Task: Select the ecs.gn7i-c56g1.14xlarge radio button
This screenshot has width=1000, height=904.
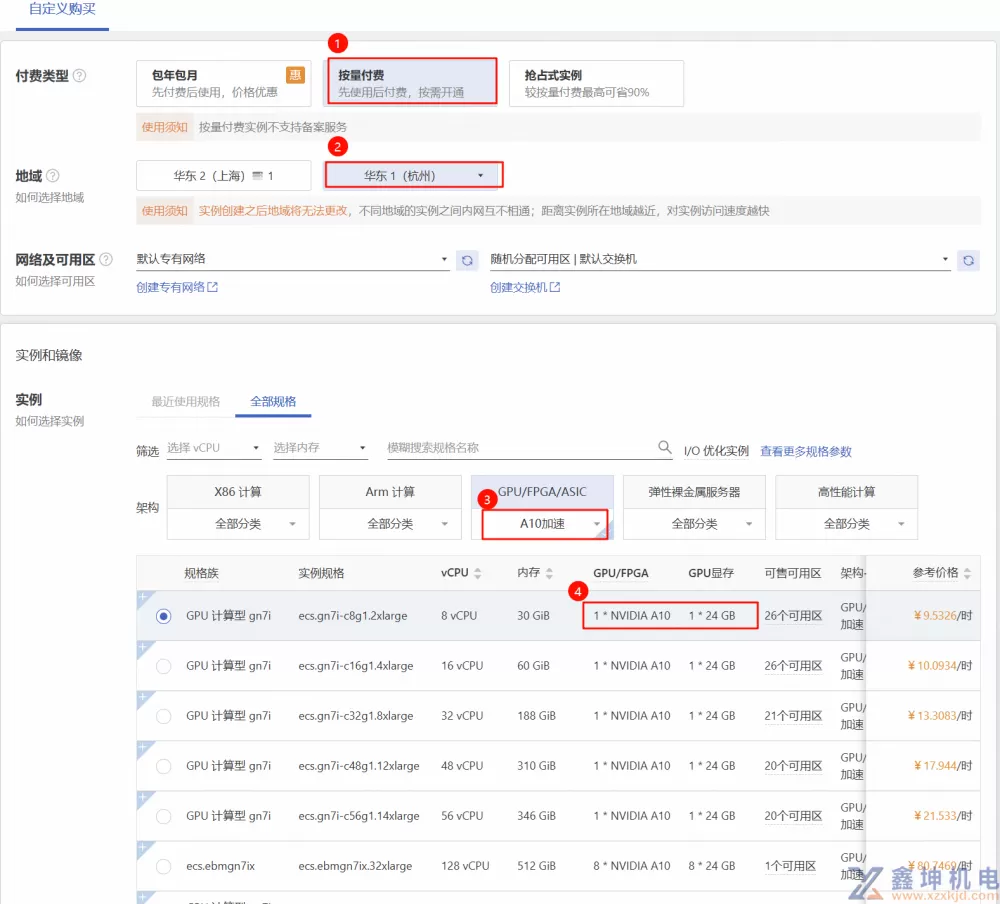Action: tap(163, 816)
